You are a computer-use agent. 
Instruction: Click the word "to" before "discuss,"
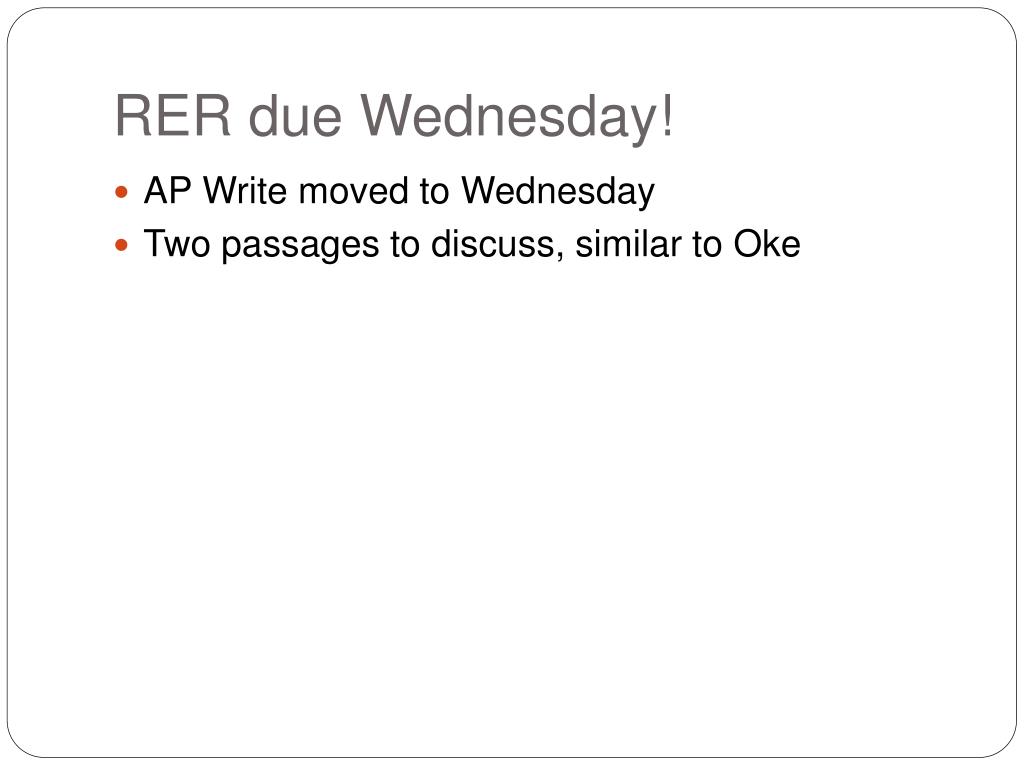click(x=405, y=244)
